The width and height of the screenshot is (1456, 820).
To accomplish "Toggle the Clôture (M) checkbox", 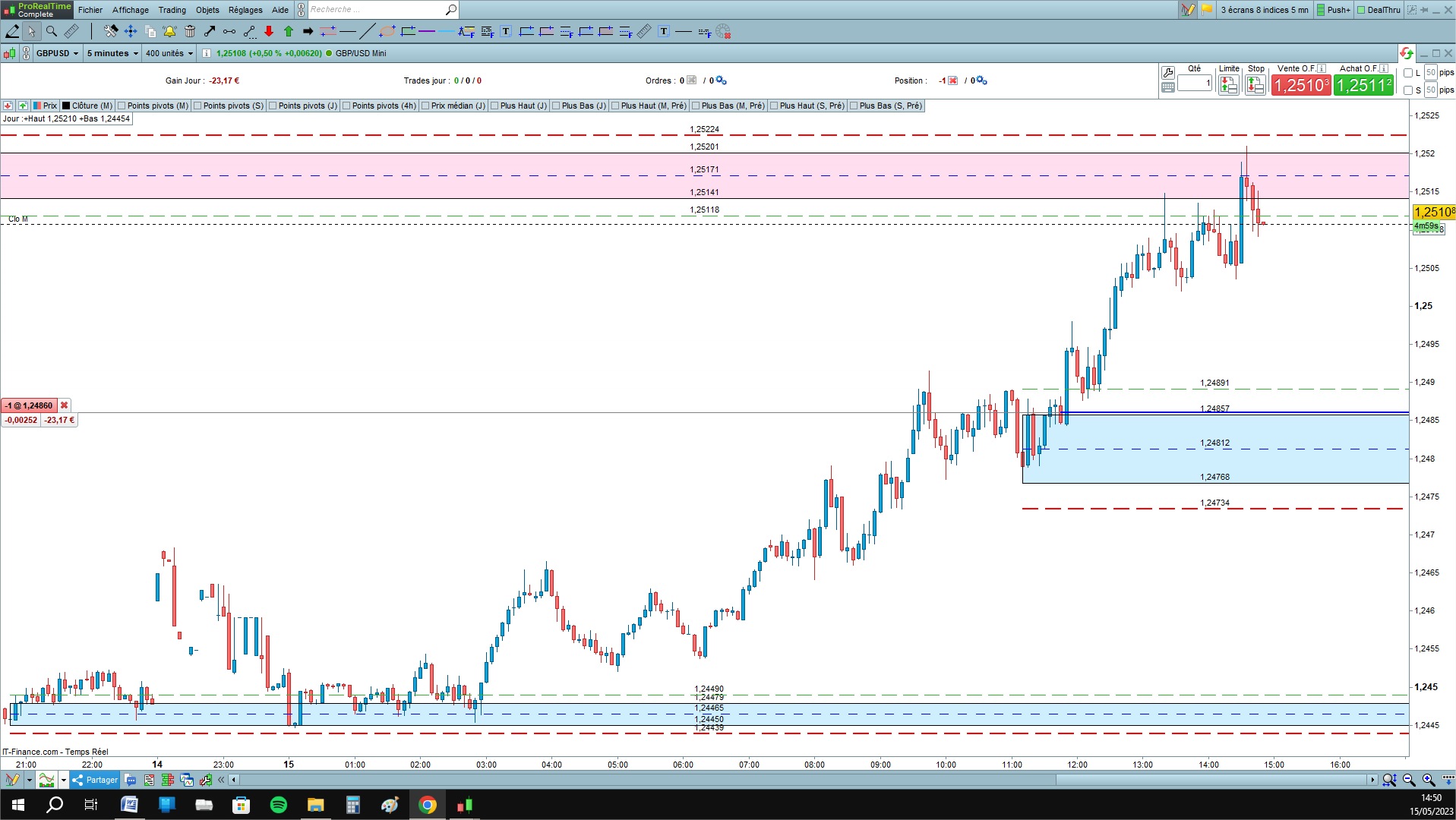I will click(66, 106).
